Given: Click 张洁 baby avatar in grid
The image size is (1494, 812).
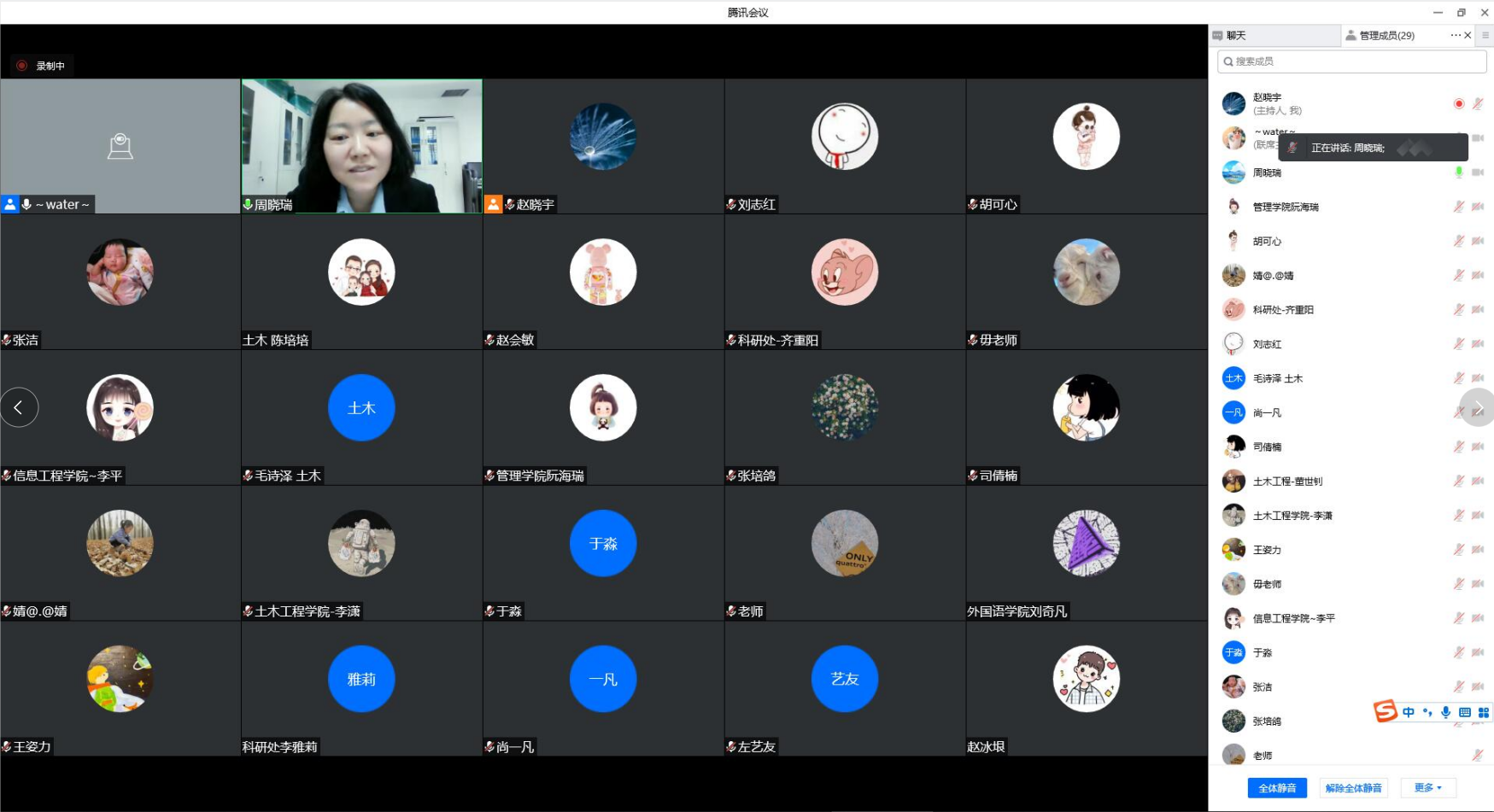Looking at the screenshot, I should (120, 272).
